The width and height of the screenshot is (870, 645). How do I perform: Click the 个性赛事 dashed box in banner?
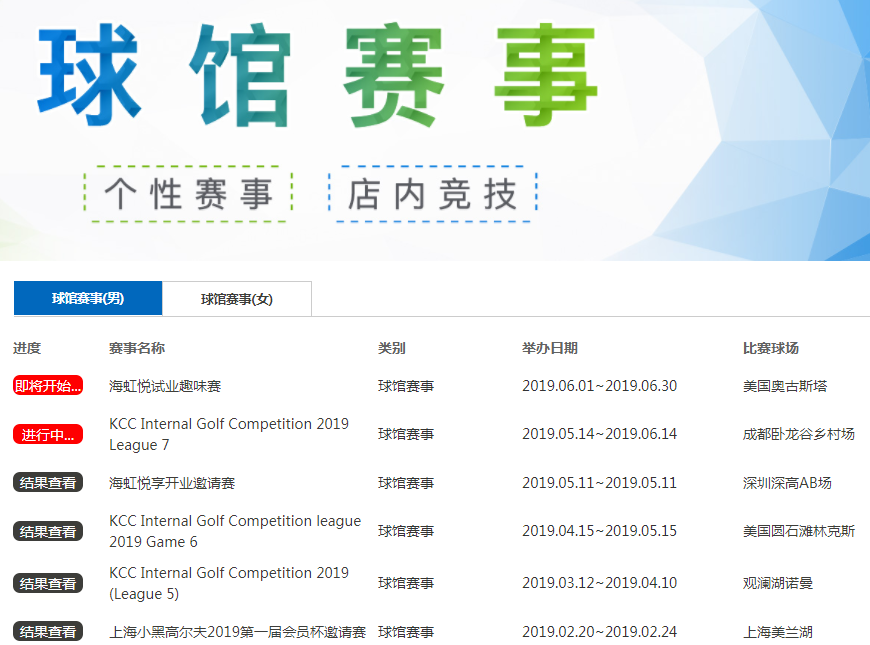click(x=188, y=194)
